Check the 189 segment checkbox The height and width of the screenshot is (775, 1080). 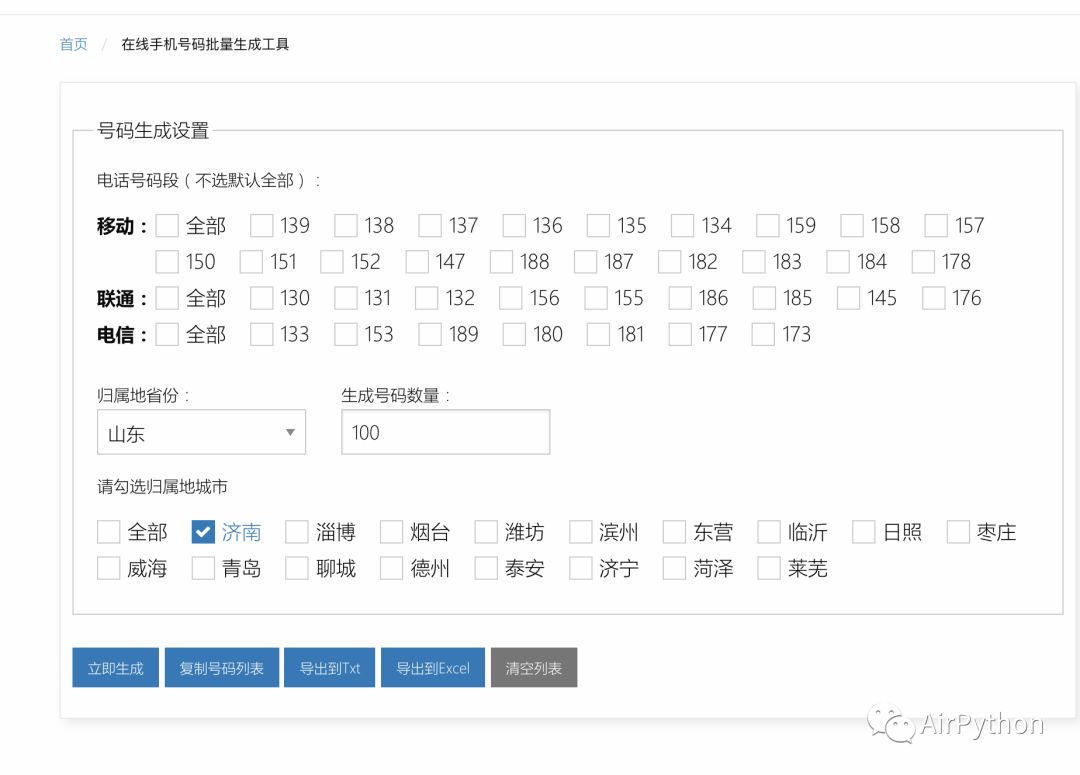click(430, 334)
